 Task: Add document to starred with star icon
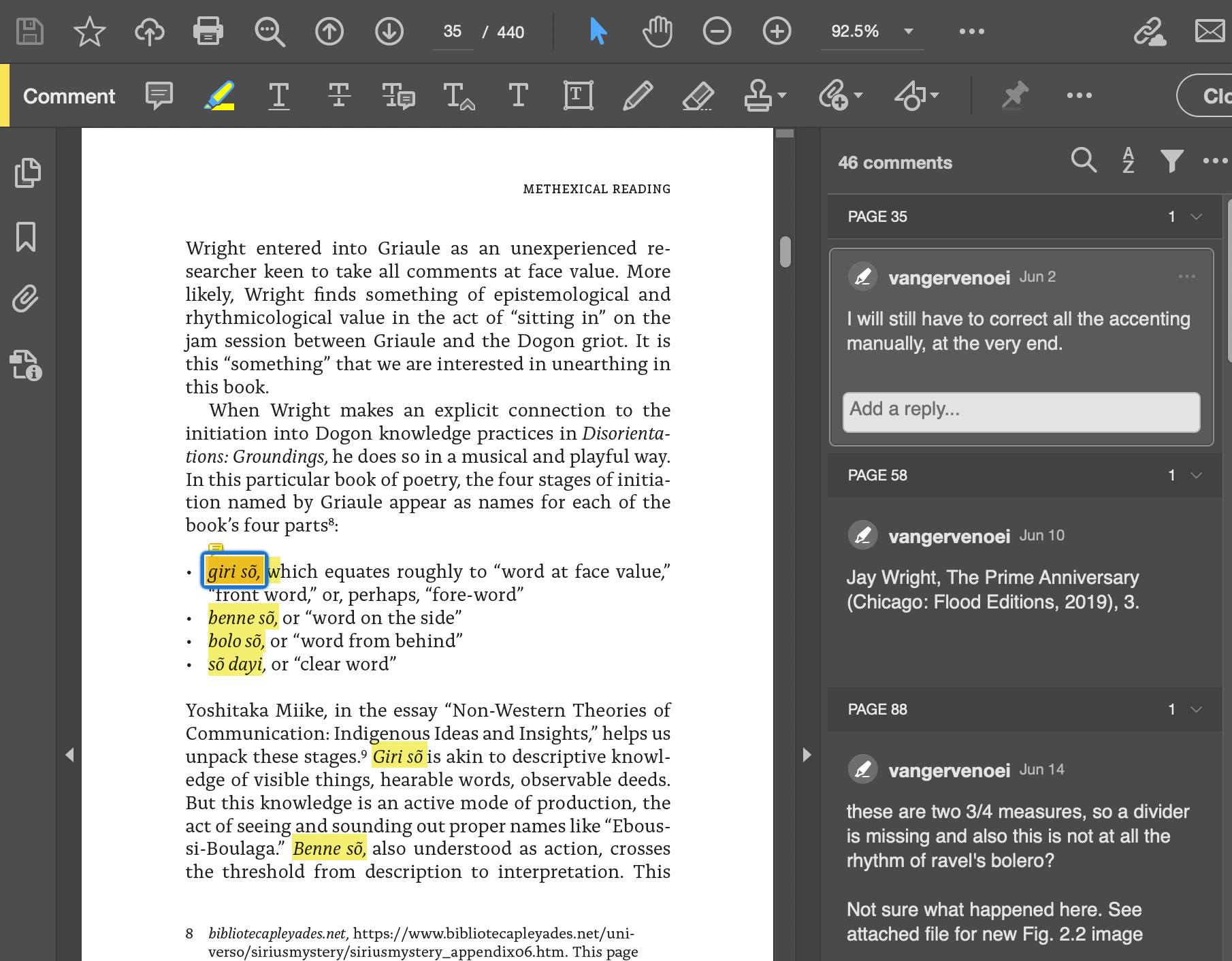(89, 31)
